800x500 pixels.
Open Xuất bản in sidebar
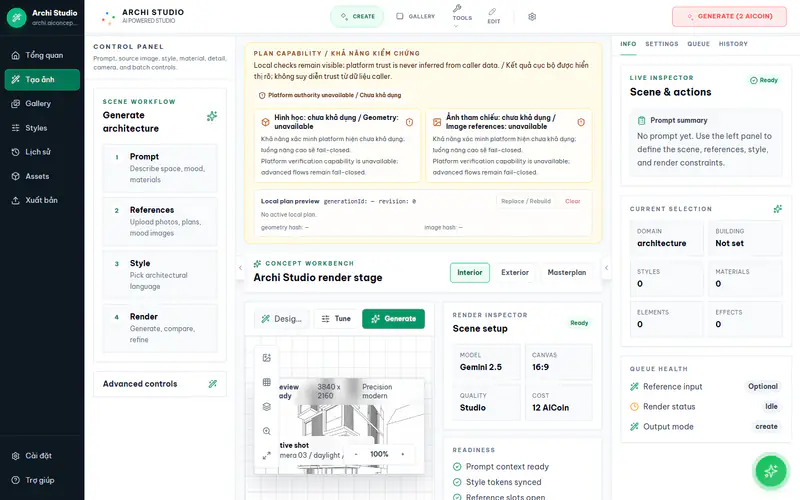click(x=42, y=201)
